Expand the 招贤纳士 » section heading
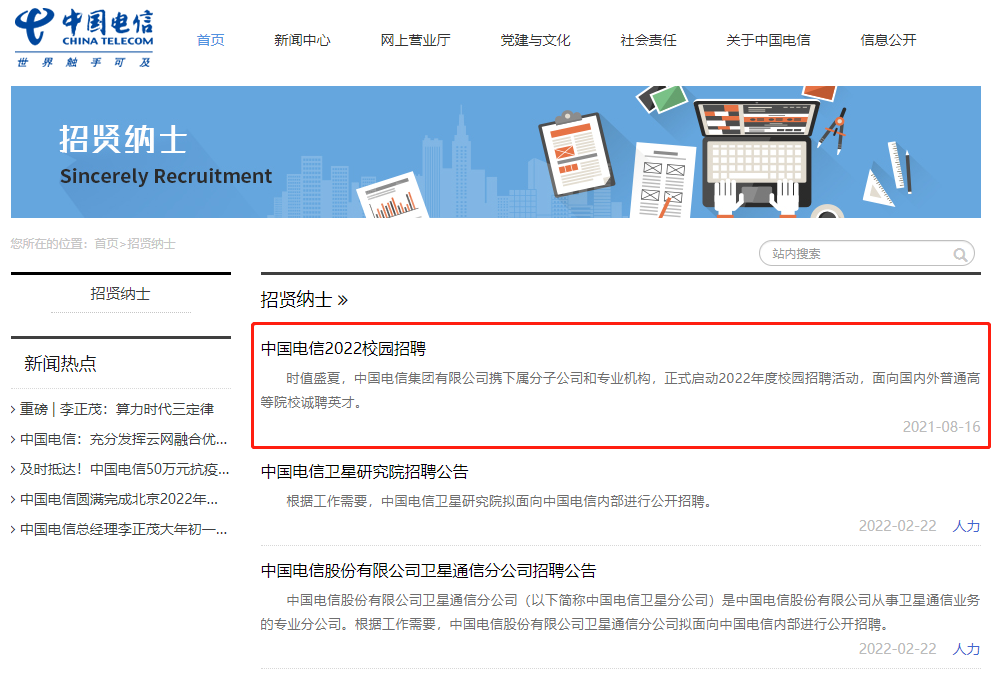This screenshot has width=997, height=678. coord(304,299)
